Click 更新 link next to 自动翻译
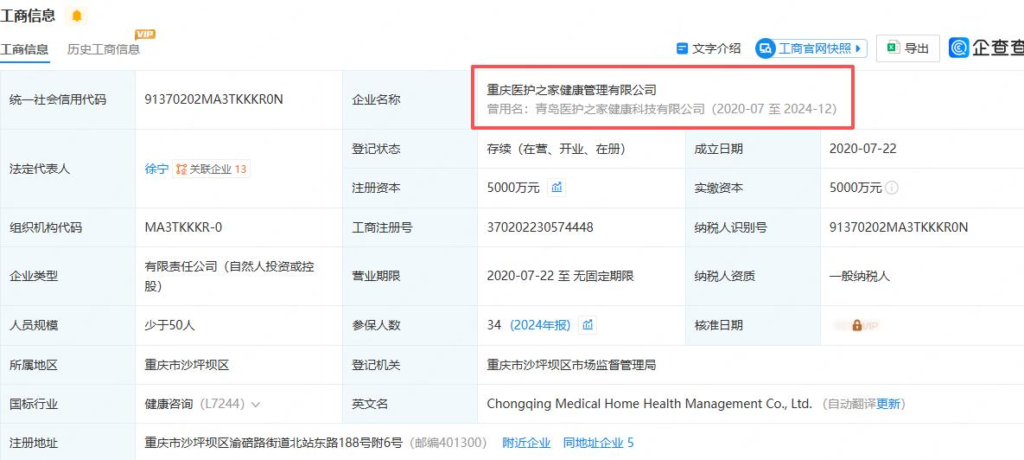Viewport: 1024px width, 460px height. tap(888, 404)
